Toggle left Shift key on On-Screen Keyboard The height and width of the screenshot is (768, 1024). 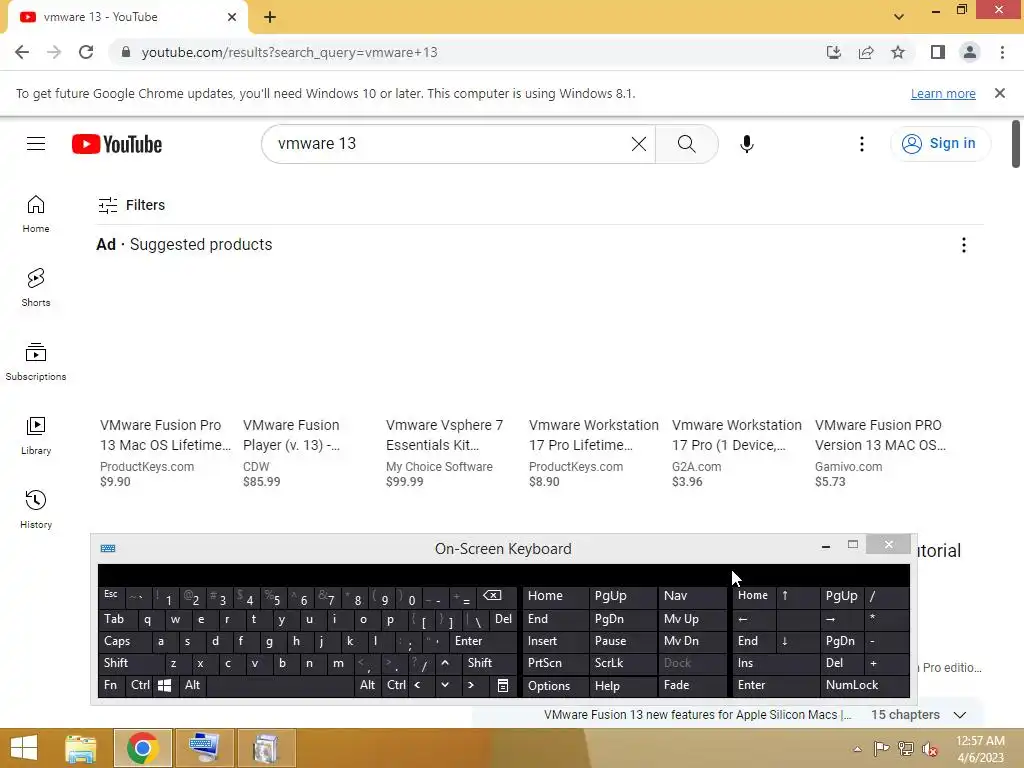pos(131,663)
